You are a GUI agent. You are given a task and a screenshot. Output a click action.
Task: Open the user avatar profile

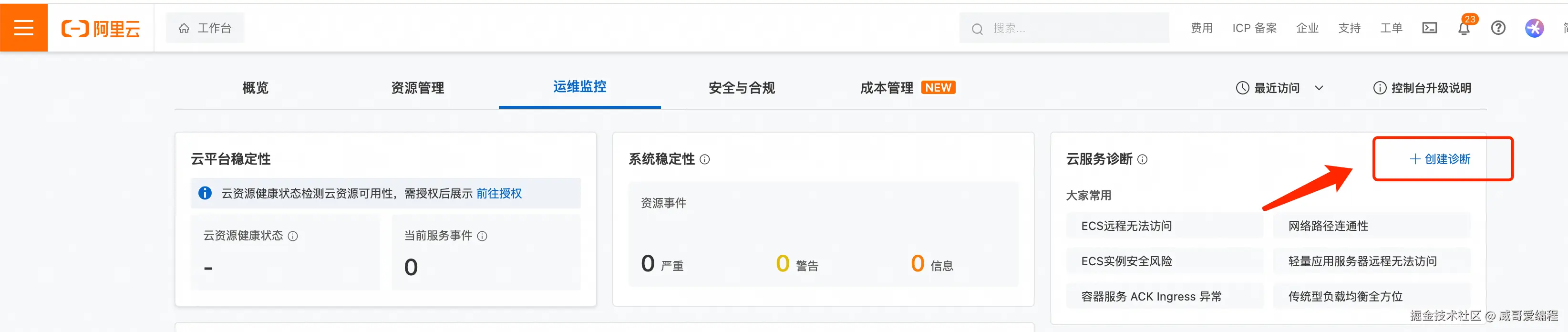1534,28
